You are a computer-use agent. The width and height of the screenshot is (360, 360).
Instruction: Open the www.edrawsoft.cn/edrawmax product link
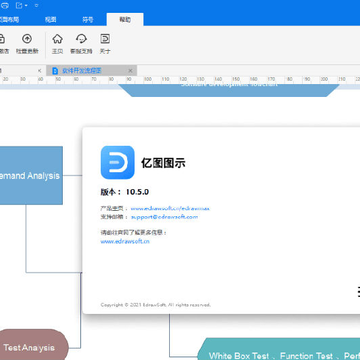(170, 208)
